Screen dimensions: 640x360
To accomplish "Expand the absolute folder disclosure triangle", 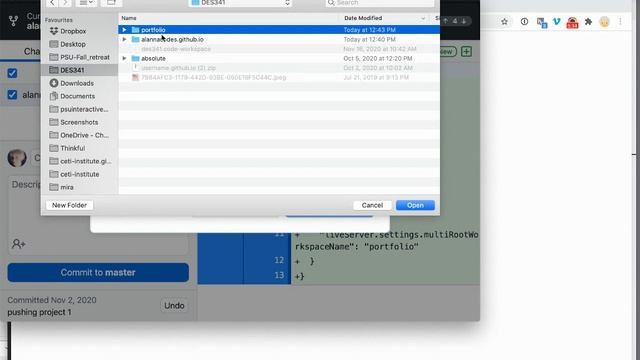I will (x=124, y=58).
